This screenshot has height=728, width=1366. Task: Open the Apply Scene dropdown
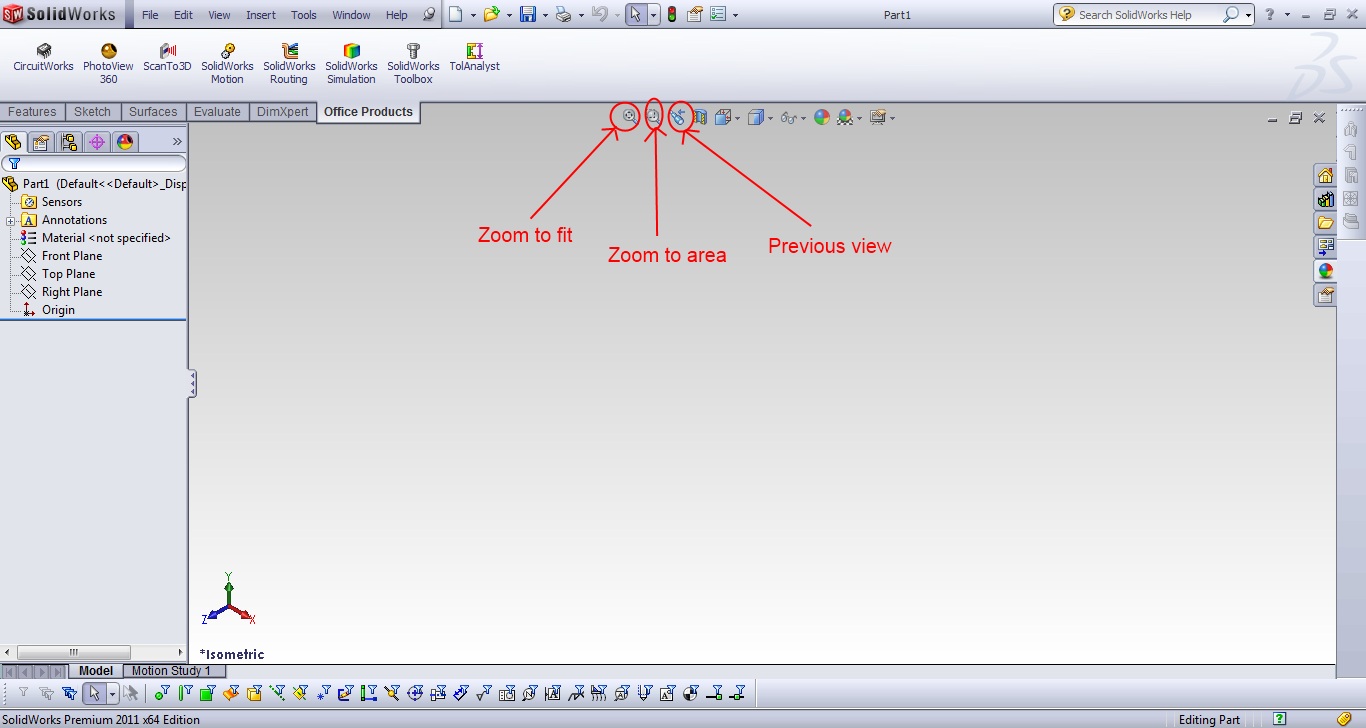pos(860,118)
